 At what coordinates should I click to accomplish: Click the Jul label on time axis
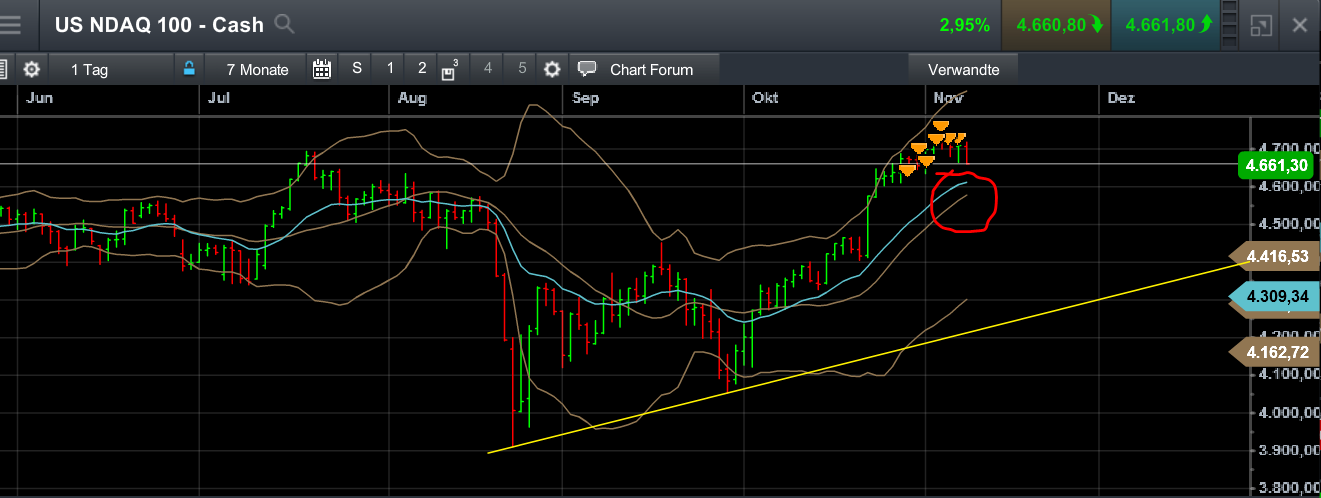coord(218,98)
